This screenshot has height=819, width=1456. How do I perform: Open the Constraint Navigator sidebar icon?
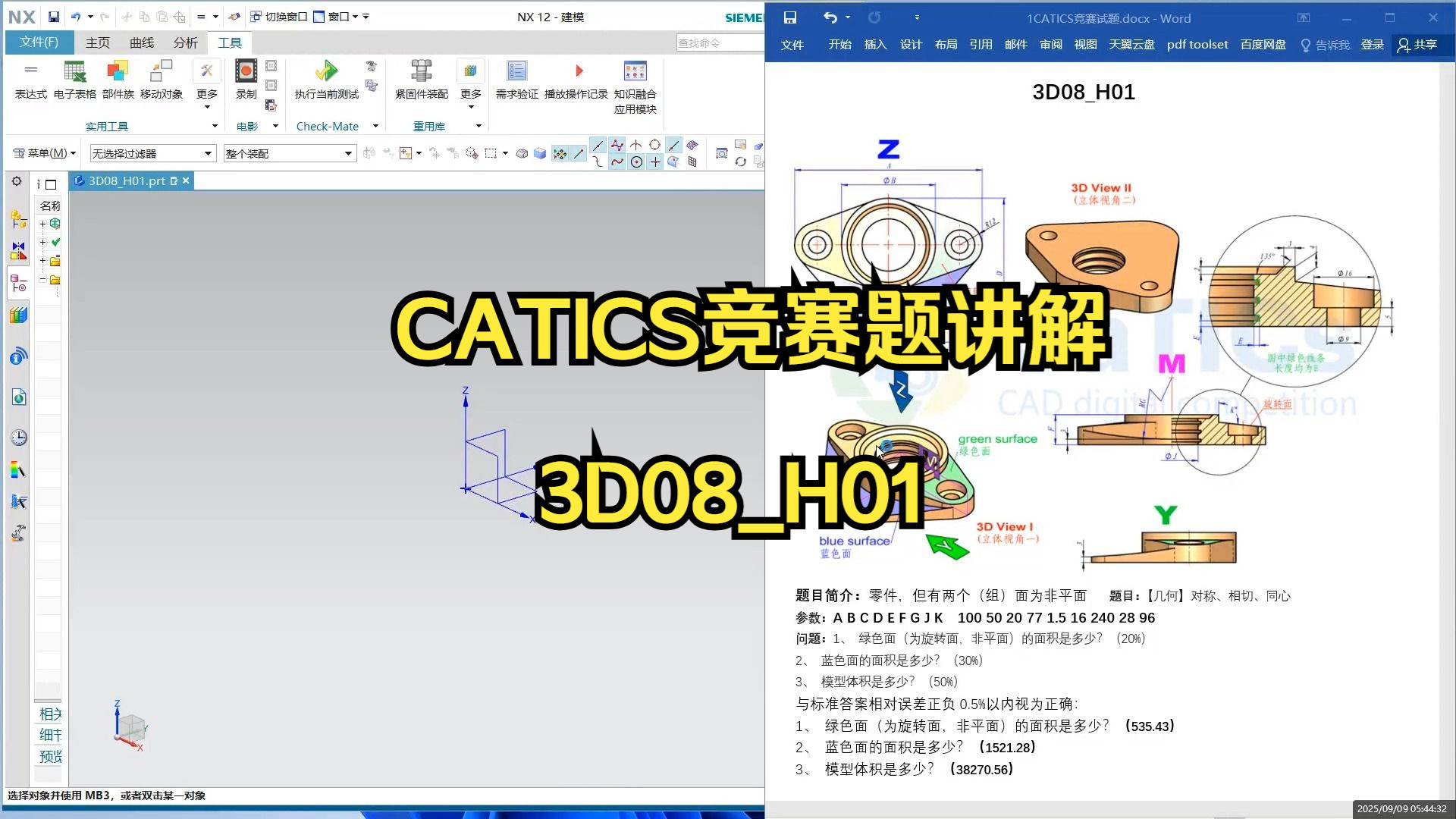(18, 250)
